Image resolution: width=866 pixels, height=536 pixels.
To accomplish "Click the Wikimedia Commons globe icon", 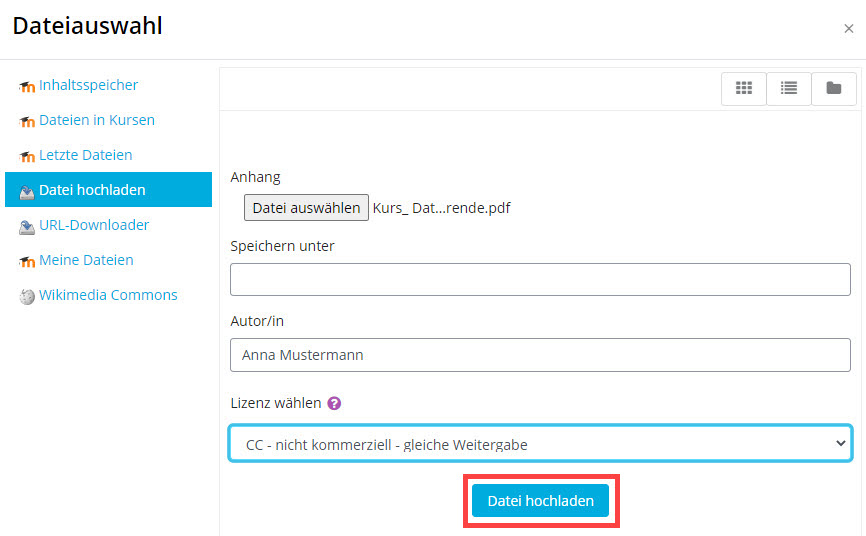I will click(27, 296).
